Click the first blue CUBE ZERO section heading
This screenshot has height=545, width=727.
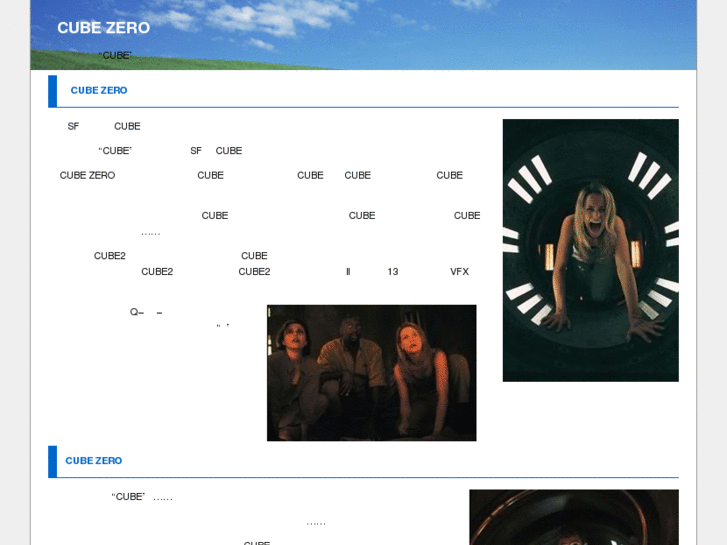pyautogui.click(x=99, y=90)
